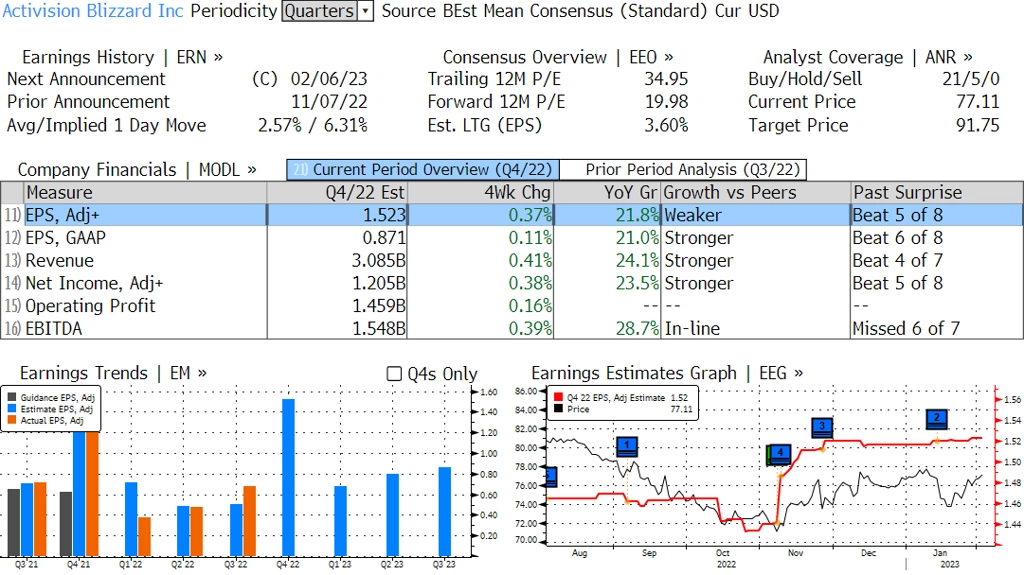Click the Q1'22 actual orange bar
1024x575 pixels.
(x=144, y=536)
